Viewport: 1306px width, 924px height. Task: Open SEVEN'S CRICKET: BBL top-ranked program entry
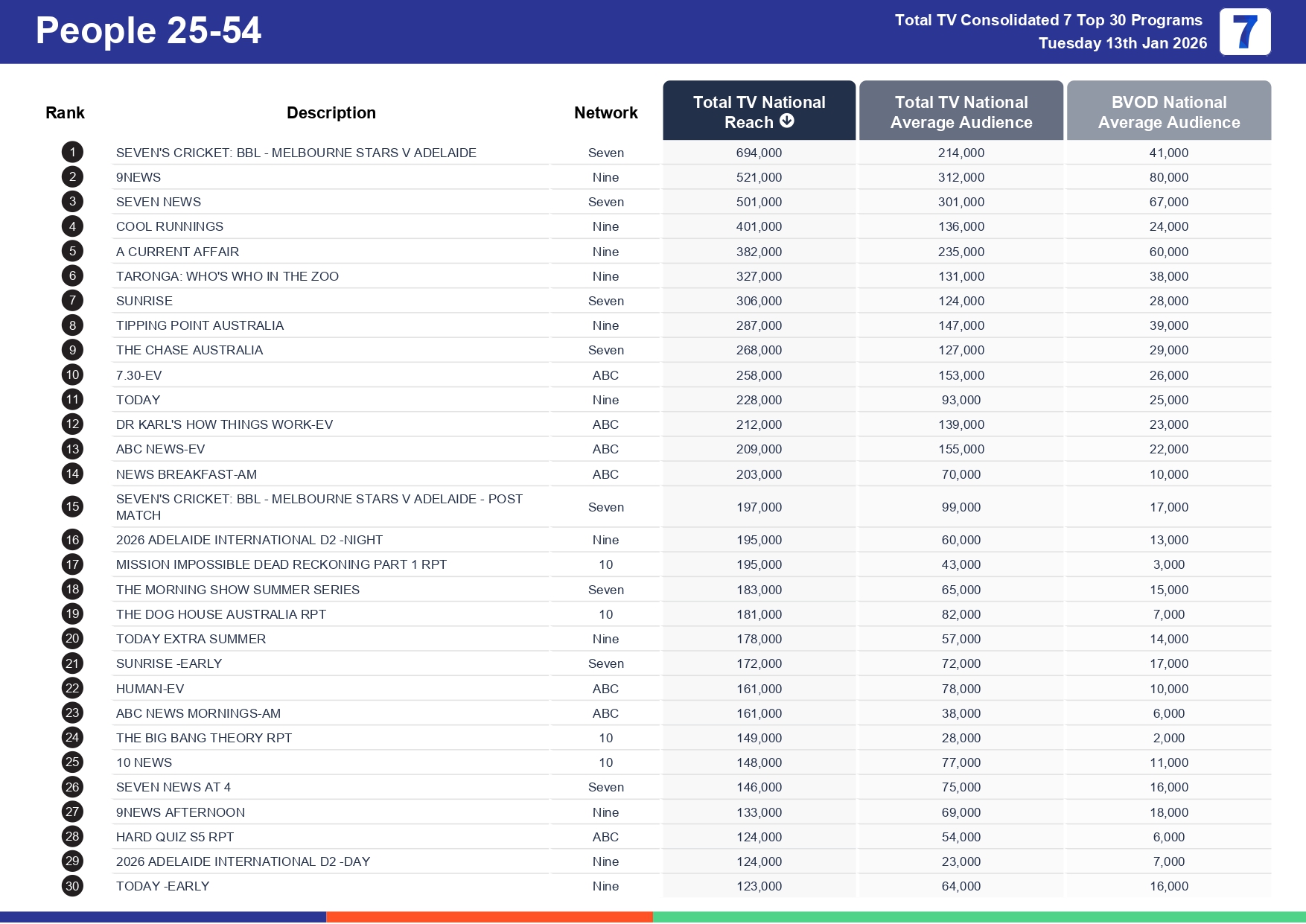pos(296,152)
